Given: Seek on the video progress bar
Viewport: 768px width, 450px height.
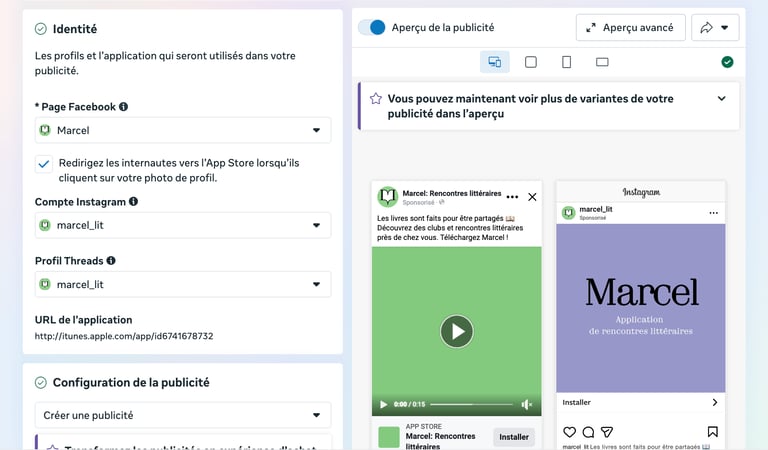Looking at the screenshot, I should tap(471, 404).
